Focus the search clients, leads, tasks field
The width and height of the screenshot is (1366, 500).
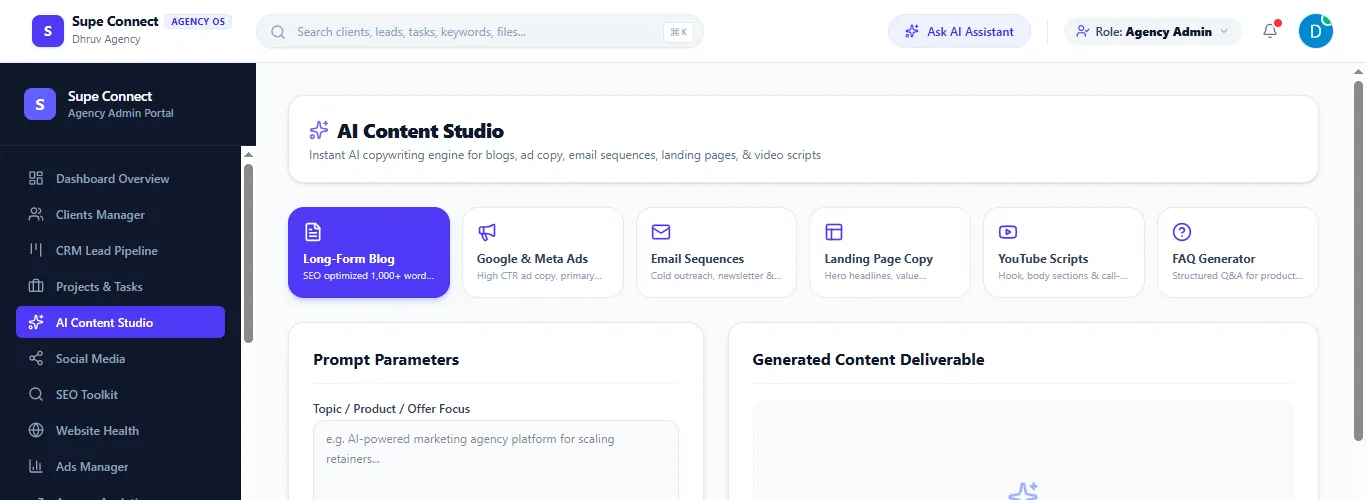click(480, 31)
